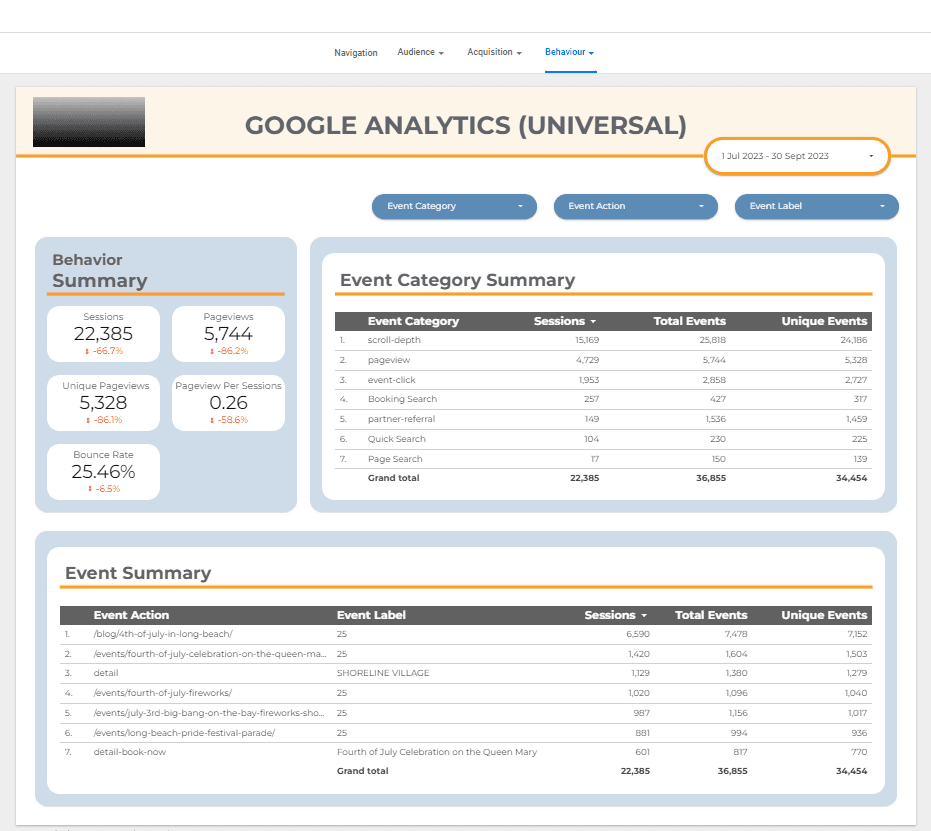Screen dimensions: 931x831
Task: Click scroll-depth total events 25,818
Action: [712, 340]
